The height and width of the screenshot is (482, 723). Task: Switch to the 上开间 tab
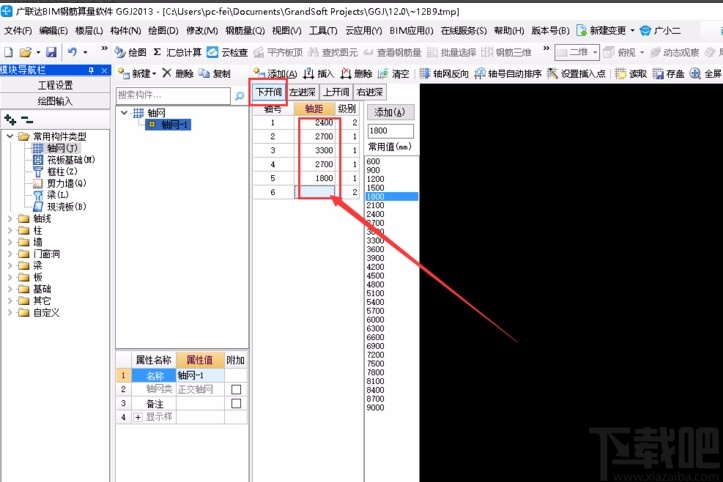pos(336,92)
